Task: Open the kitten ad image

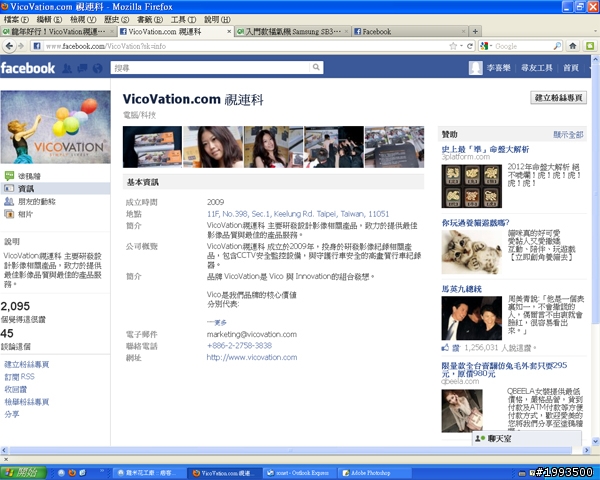Action: tap(471, 252)
